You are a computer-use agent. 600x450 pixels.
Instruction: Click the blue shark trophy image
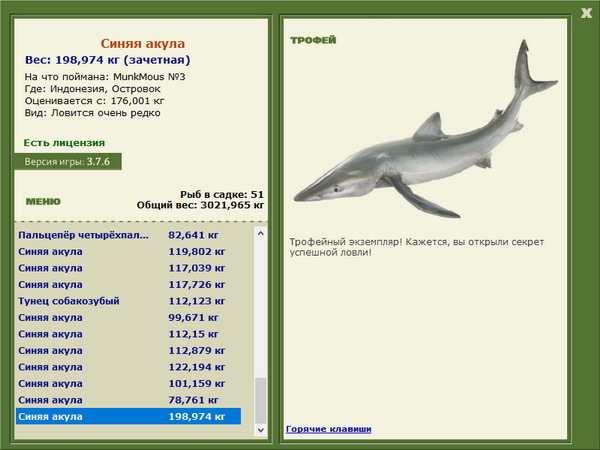pyautogui.click(x=426, y=129)
